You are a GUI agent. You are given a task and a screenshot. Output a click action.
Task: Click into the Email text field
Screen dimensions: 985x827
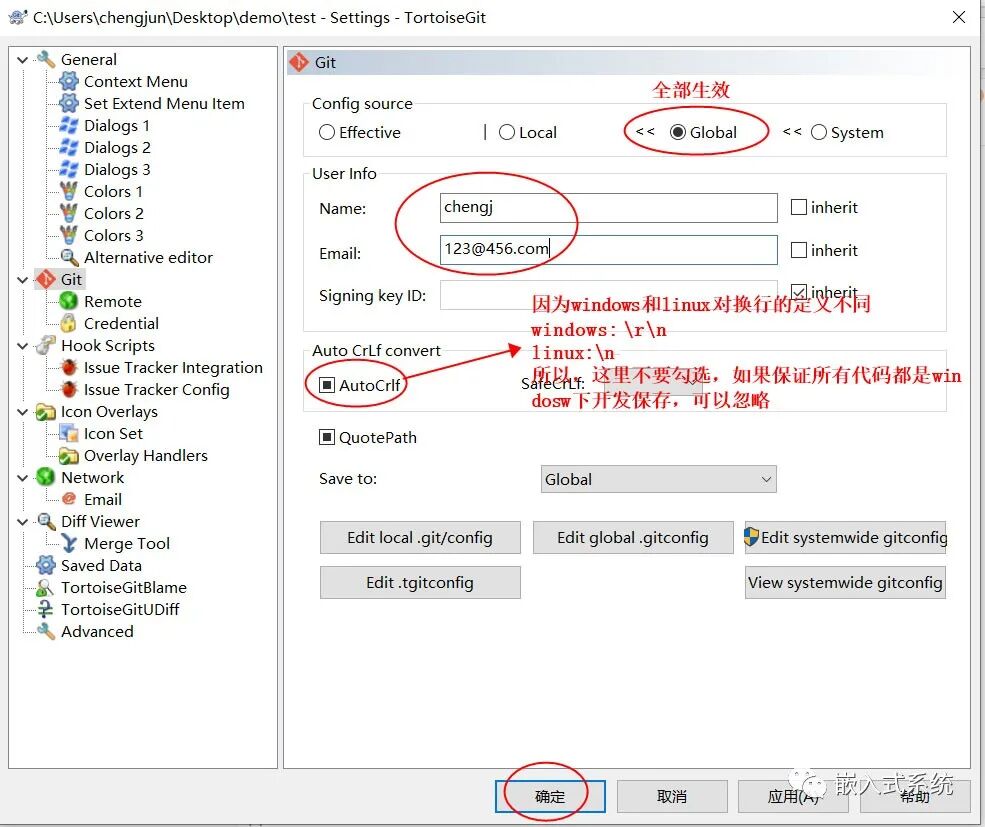coord(608,249)
